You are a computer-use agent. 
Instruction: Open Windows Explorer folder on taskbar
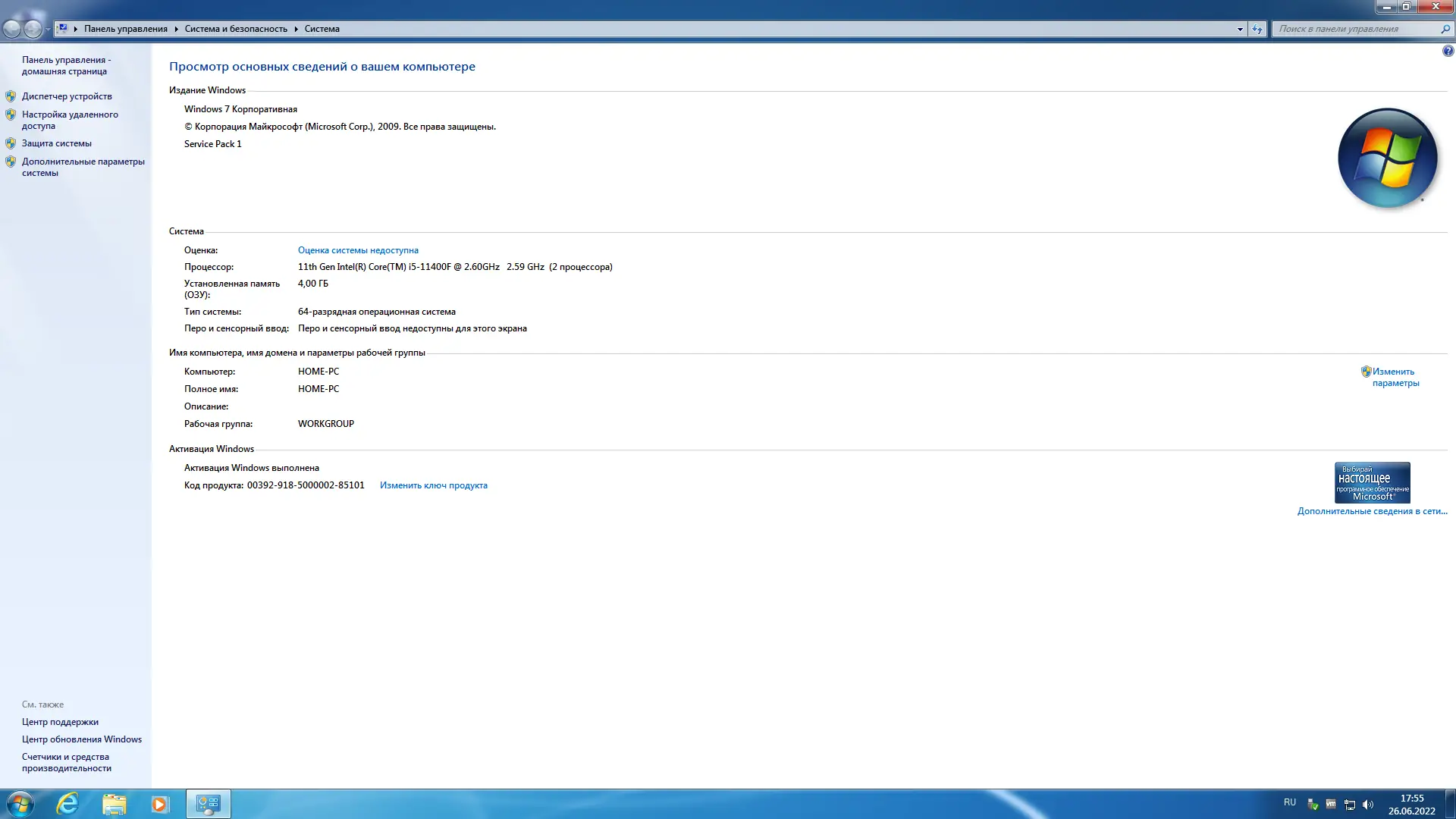click(x=114, y=804)
